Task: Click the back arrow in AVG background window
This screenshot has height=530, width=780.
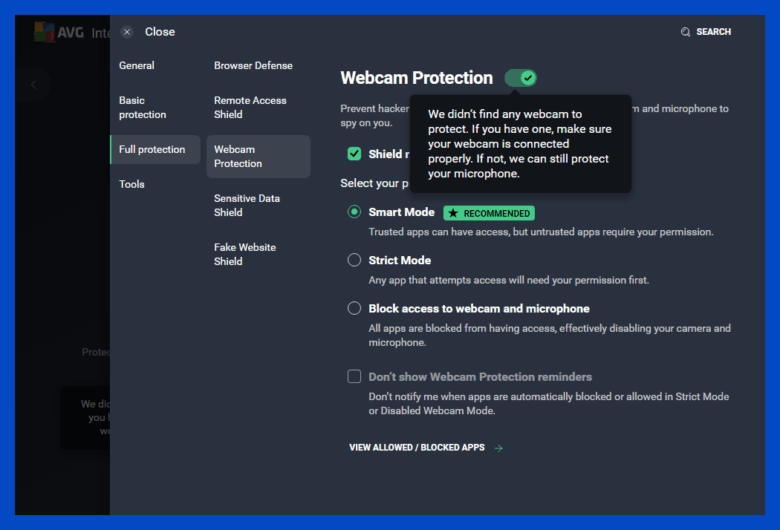Action: tap(33, 85)
